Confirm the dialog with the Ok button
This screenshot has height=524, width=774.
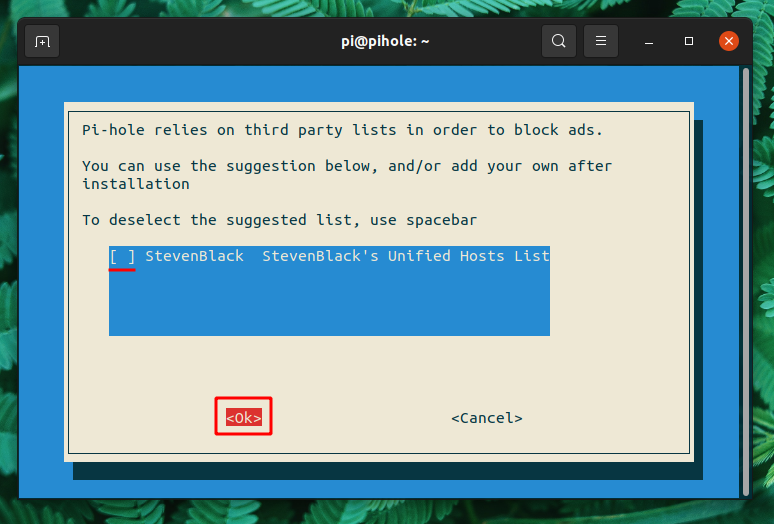tap(243, 417)
